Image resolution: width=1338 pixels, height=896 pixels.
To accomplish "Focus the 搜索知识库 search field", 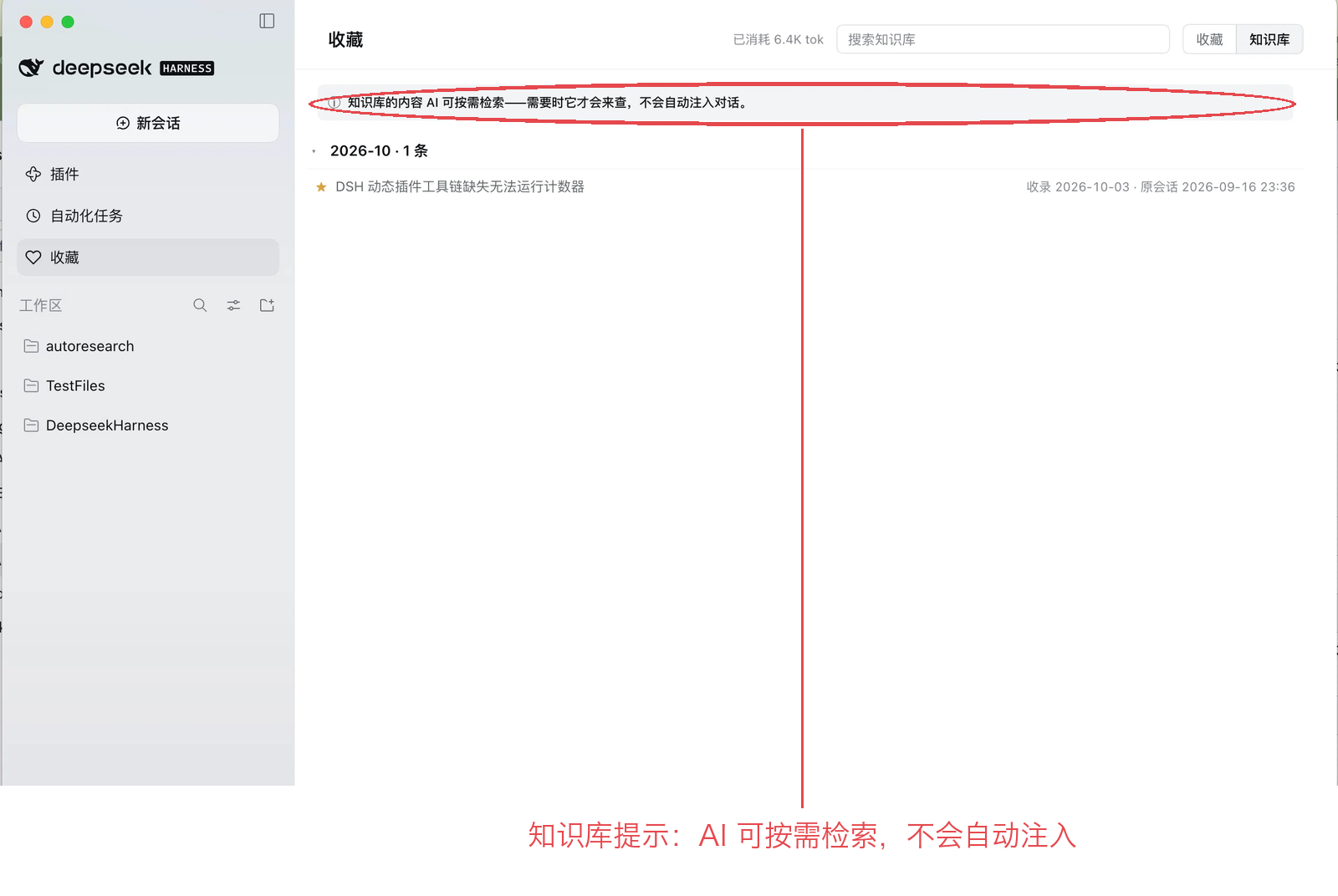I will coord(1003,39).
